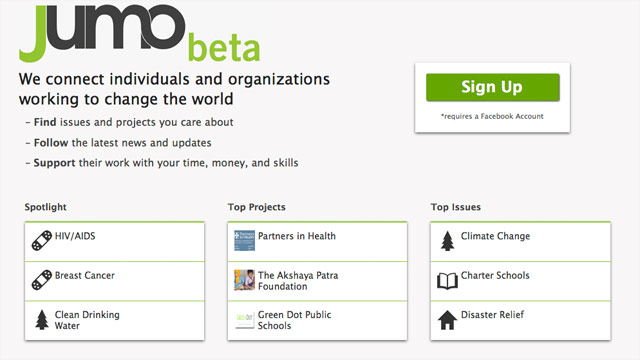Select the Charter Schools issue
The image size is (640, 360).
[x=495, y=276]
